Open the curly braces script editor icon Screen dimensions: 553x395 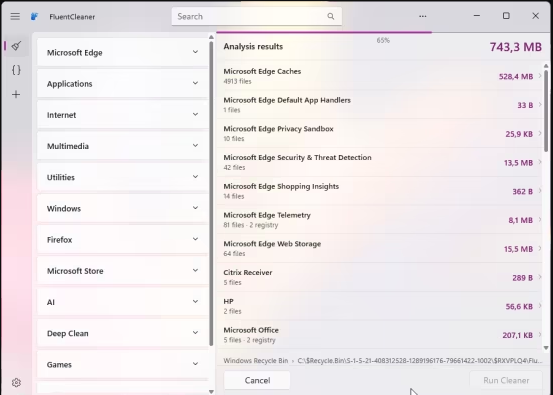pos(16,70)
